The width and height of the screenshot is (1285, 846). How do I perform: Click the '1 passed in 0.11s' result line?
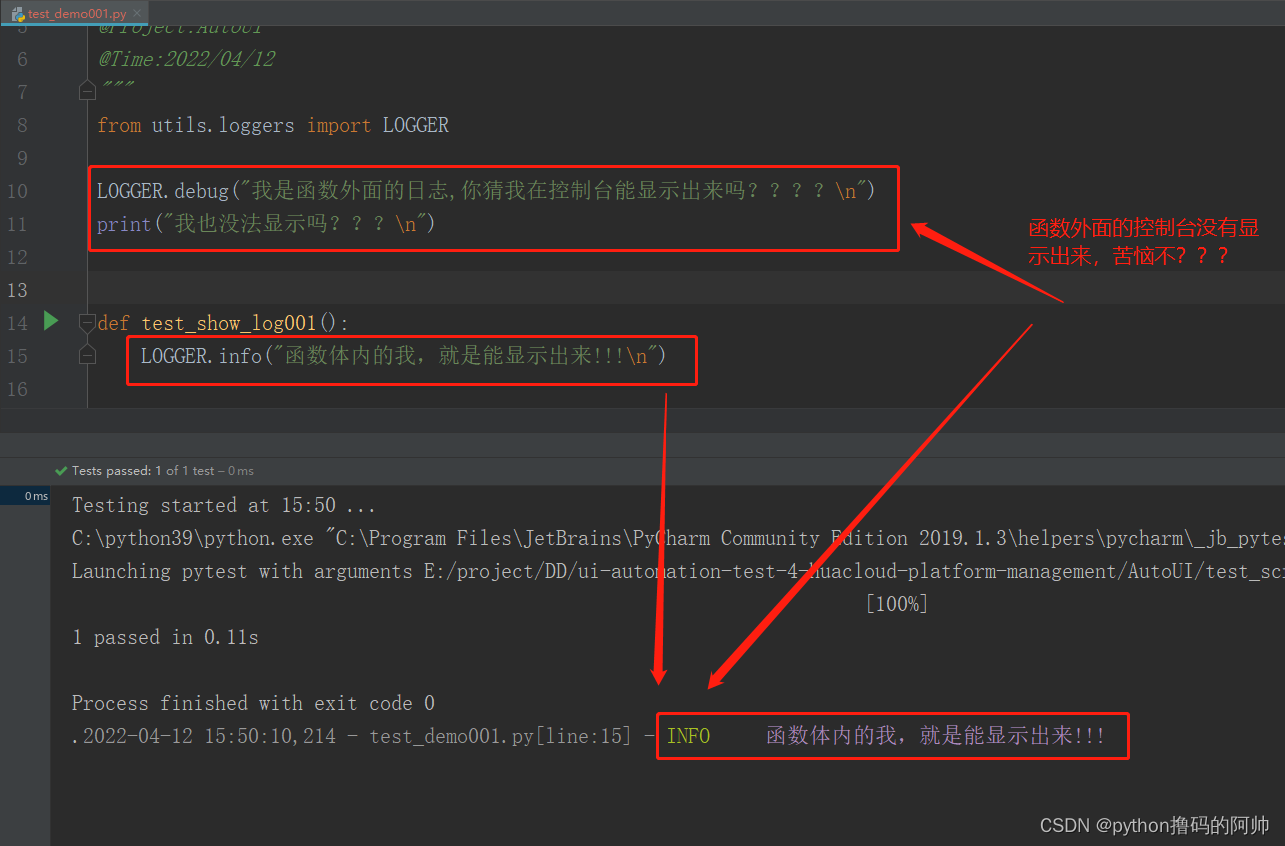tap(165, 637)
